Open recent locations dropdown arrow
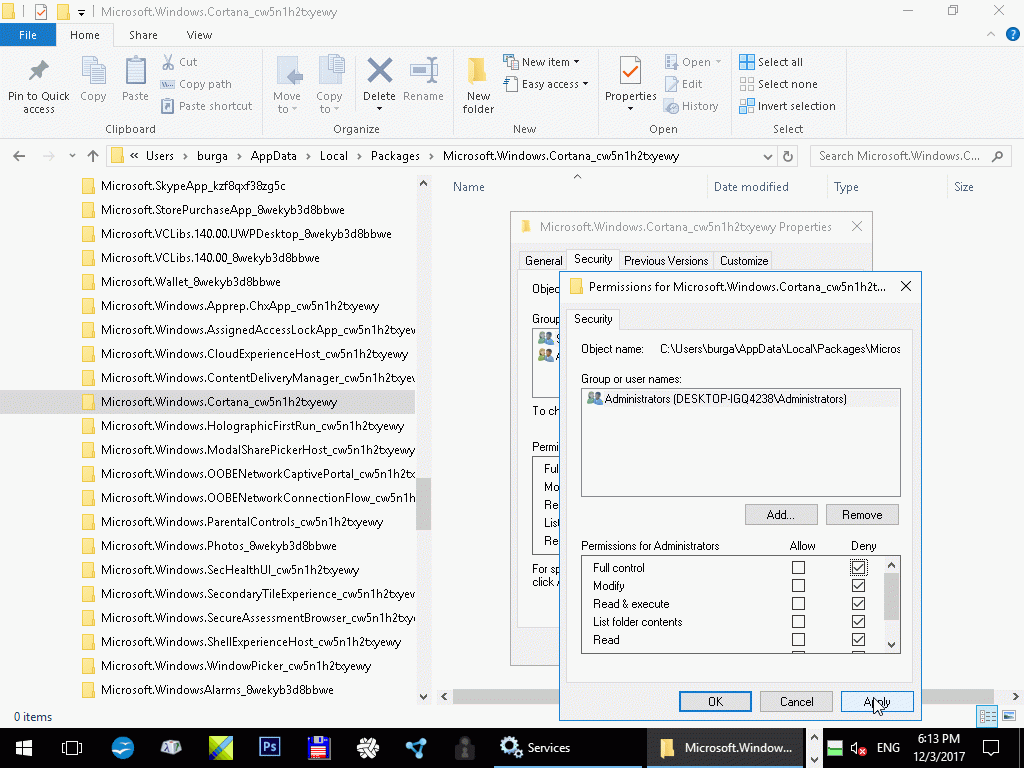 tap(72, 156)
